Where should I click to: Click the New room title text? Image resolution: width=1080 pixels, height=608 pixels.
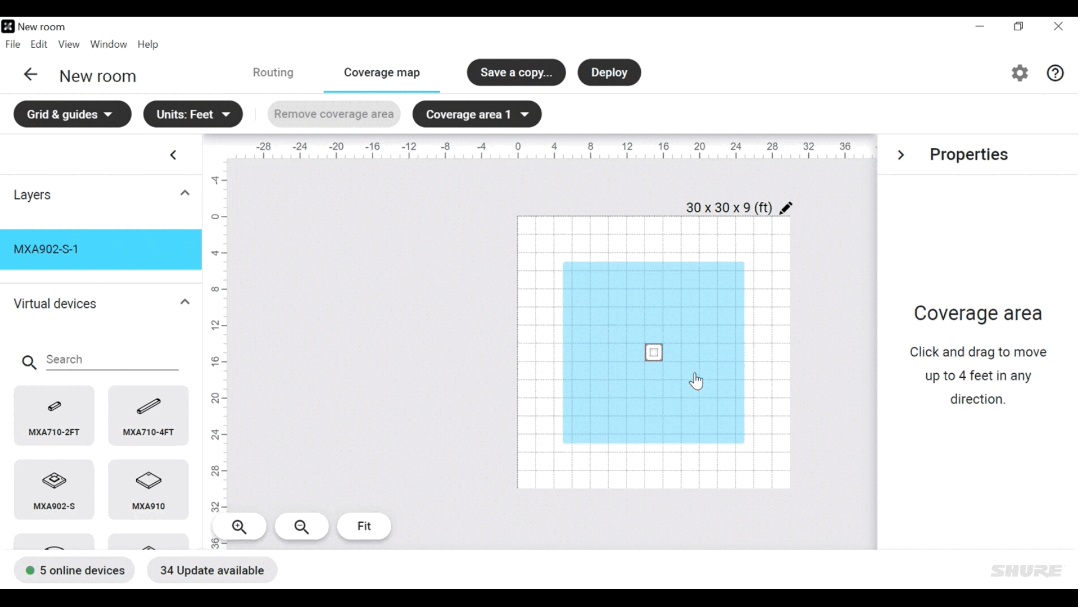pos(98,76)
